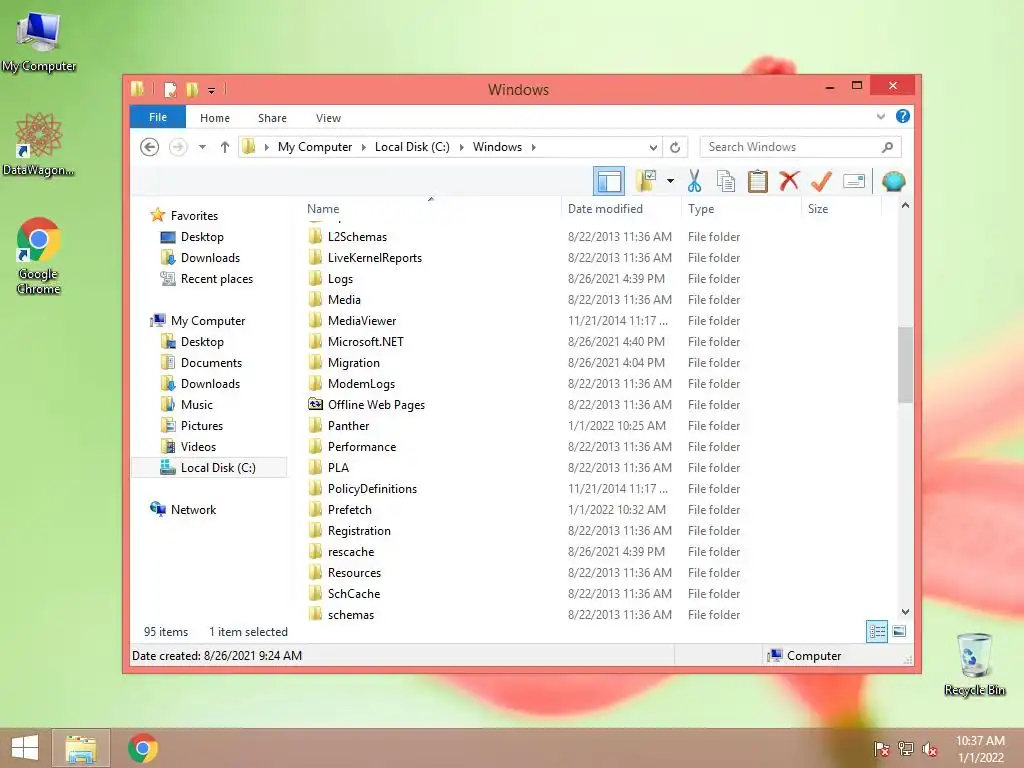Click the muted volume tray icon
1024x768 pixels.
929,748
